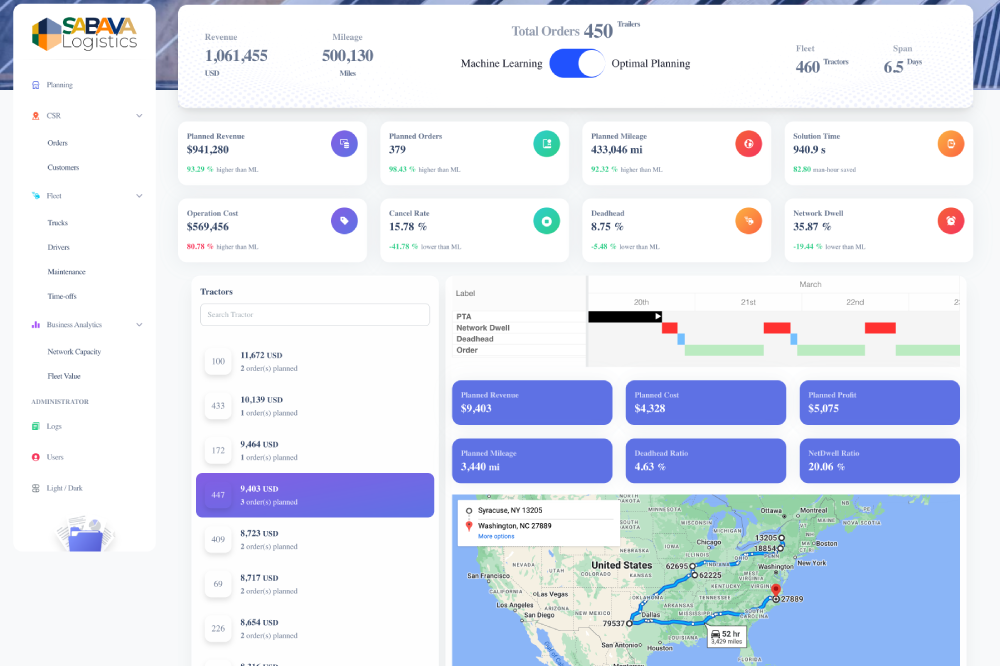Open Drivers under Fleet
Image resolution: width=1000 pixels, height=666 pixels.
click(x=59, y=248)
